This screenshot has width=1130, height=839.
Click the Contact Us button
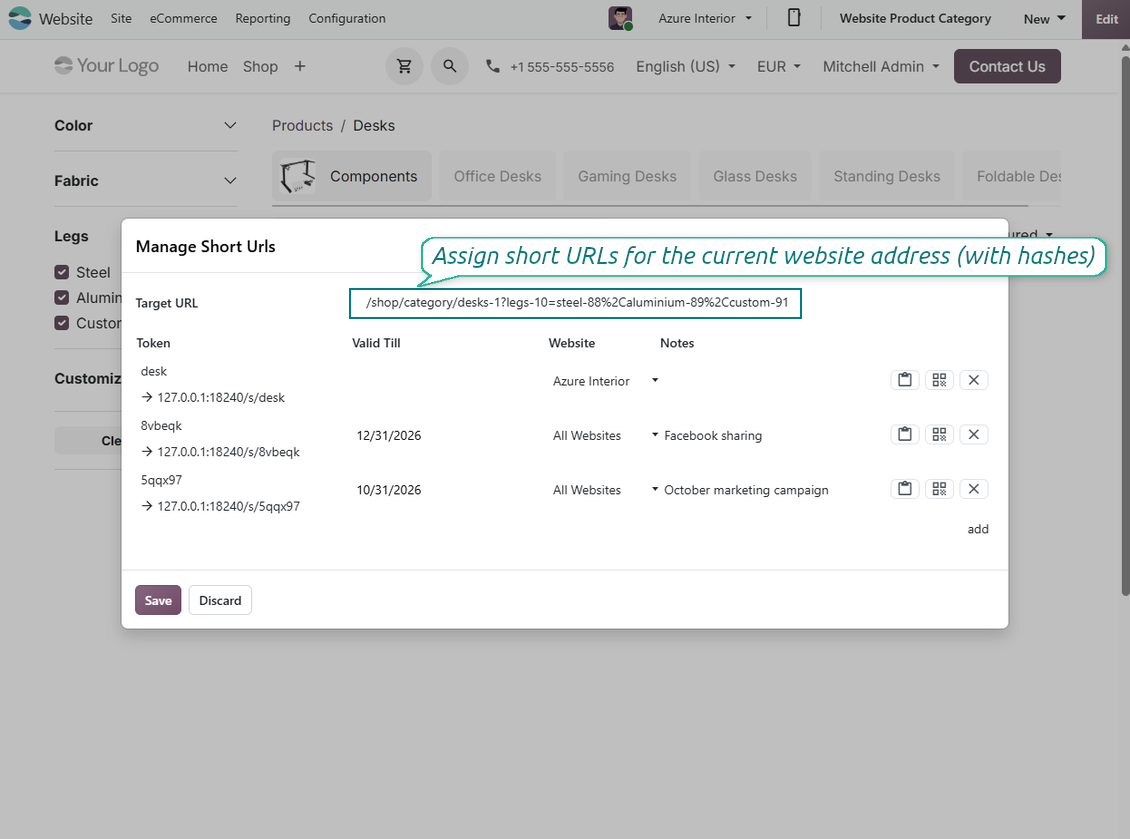tap(1007, 66)
